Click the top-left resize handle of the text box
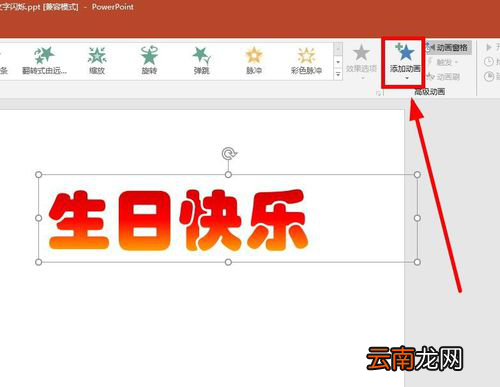 coord(39,175)
